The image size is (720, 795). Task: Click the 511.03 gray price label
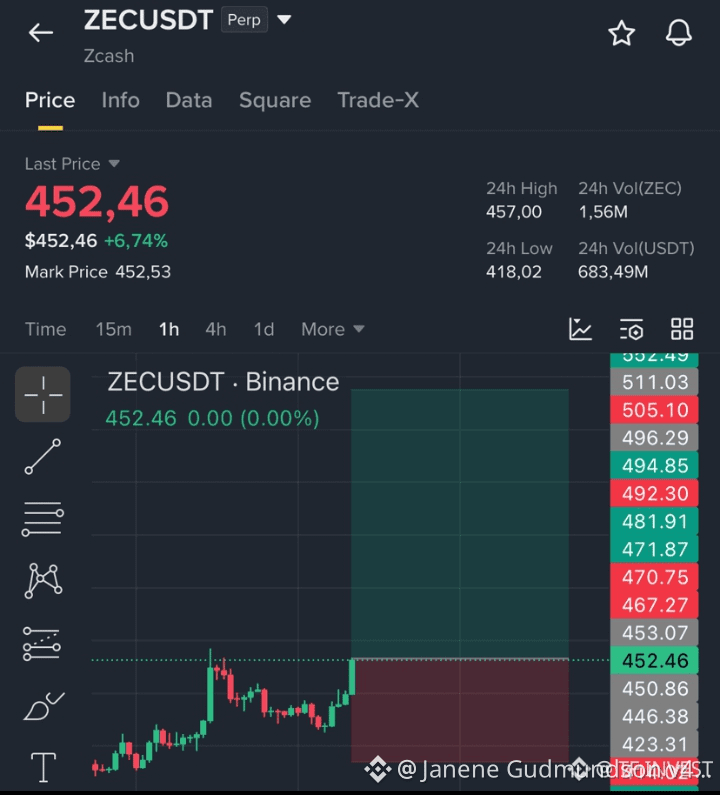point(655,382)
